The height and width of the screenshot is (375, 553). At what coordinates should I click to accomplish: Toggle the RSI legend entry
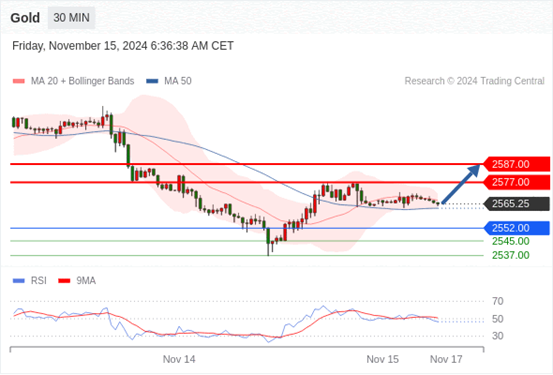coord(30,281)
